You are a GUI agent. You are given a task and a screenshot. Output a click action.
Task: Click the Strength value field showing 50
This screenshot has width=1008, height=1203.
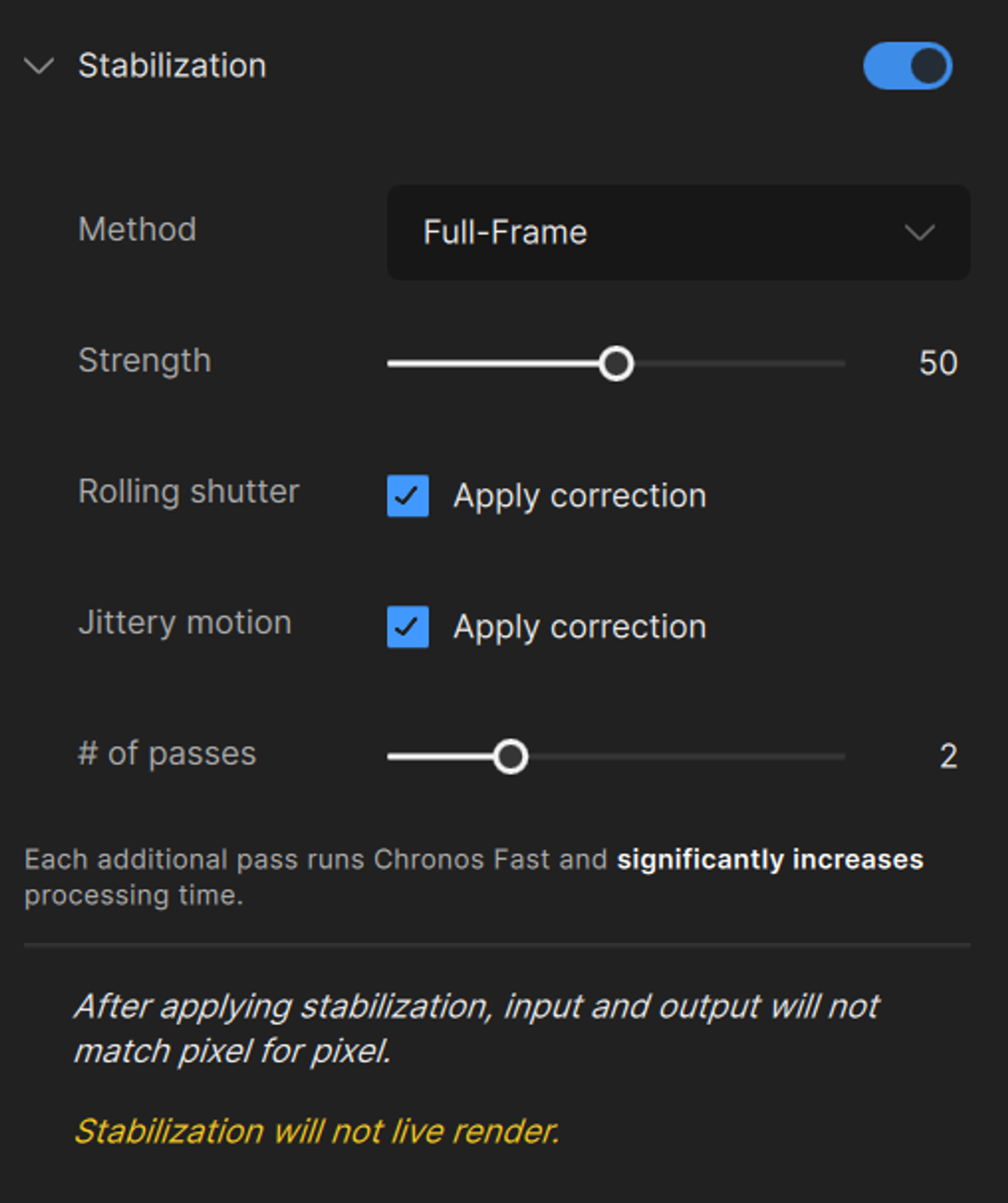pyautogui.click(x=937, y=363)
